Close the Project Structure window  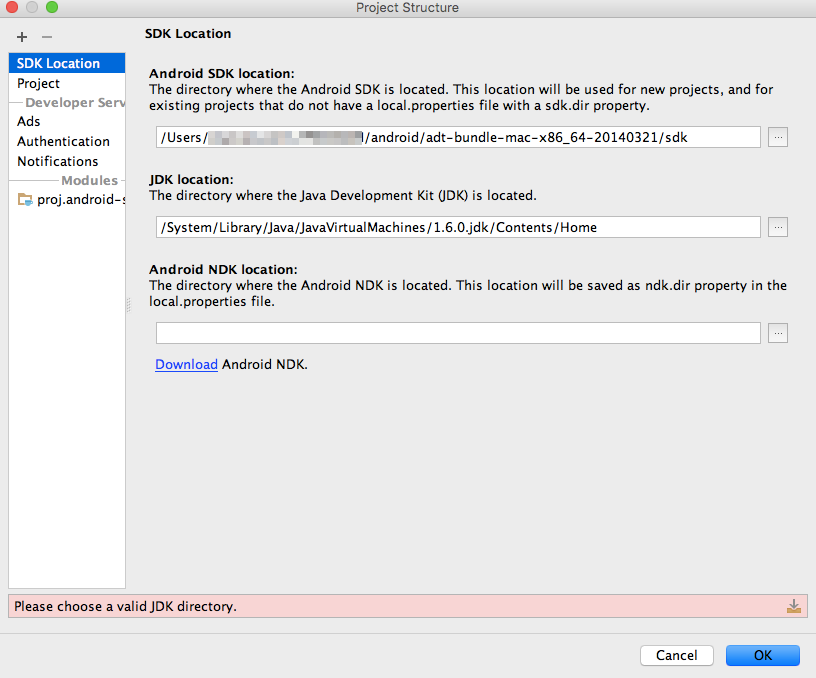pyautogui.click(x=12, y=8)
